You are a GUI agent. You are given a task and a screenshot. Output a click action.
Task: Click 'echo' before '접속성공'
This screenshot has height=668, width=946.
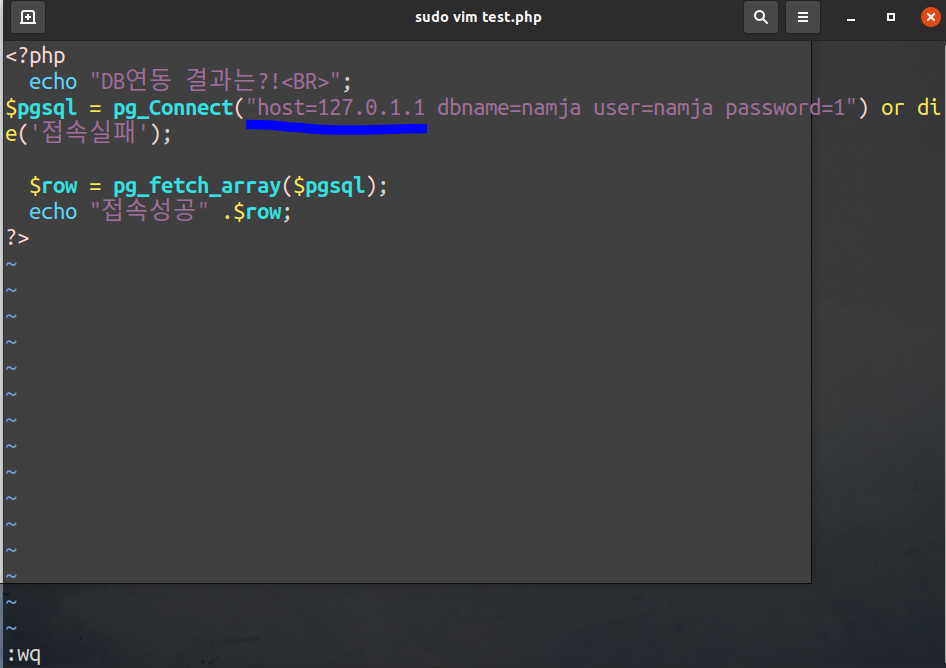pos(53,212)
